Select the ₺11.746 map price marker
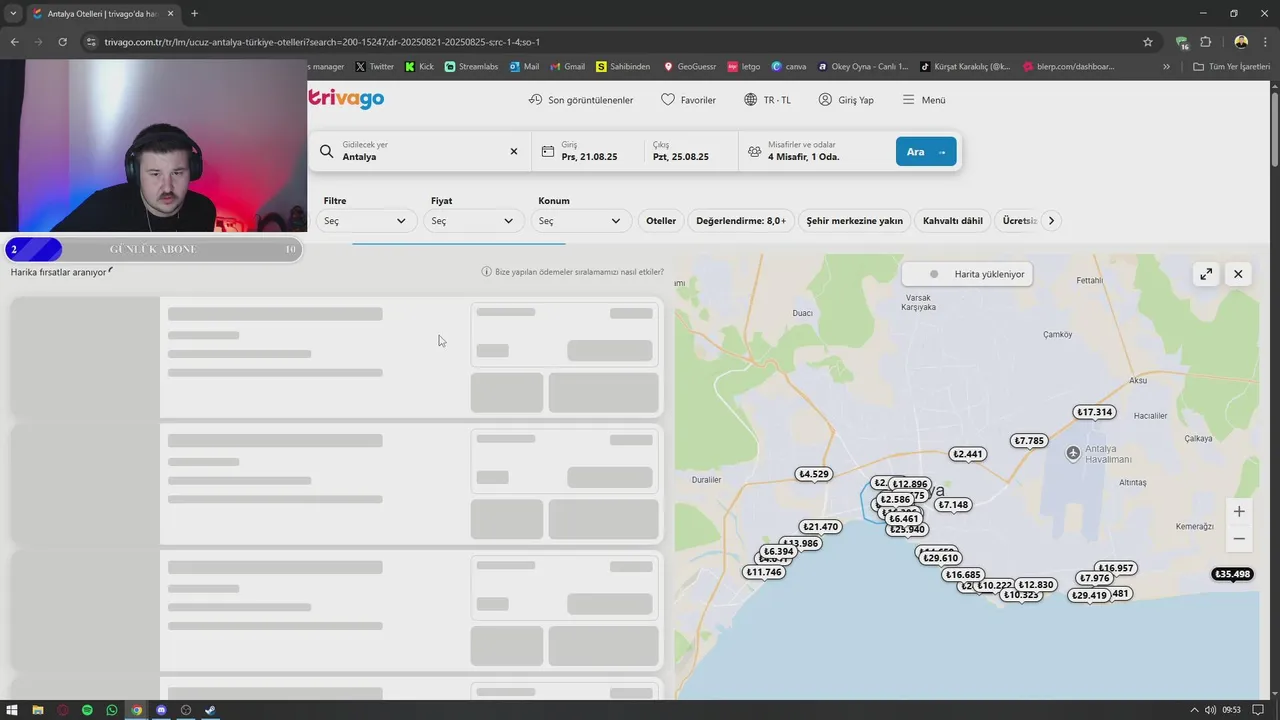The height and width of the screenshot is (720, 1280). pos(764,572)
